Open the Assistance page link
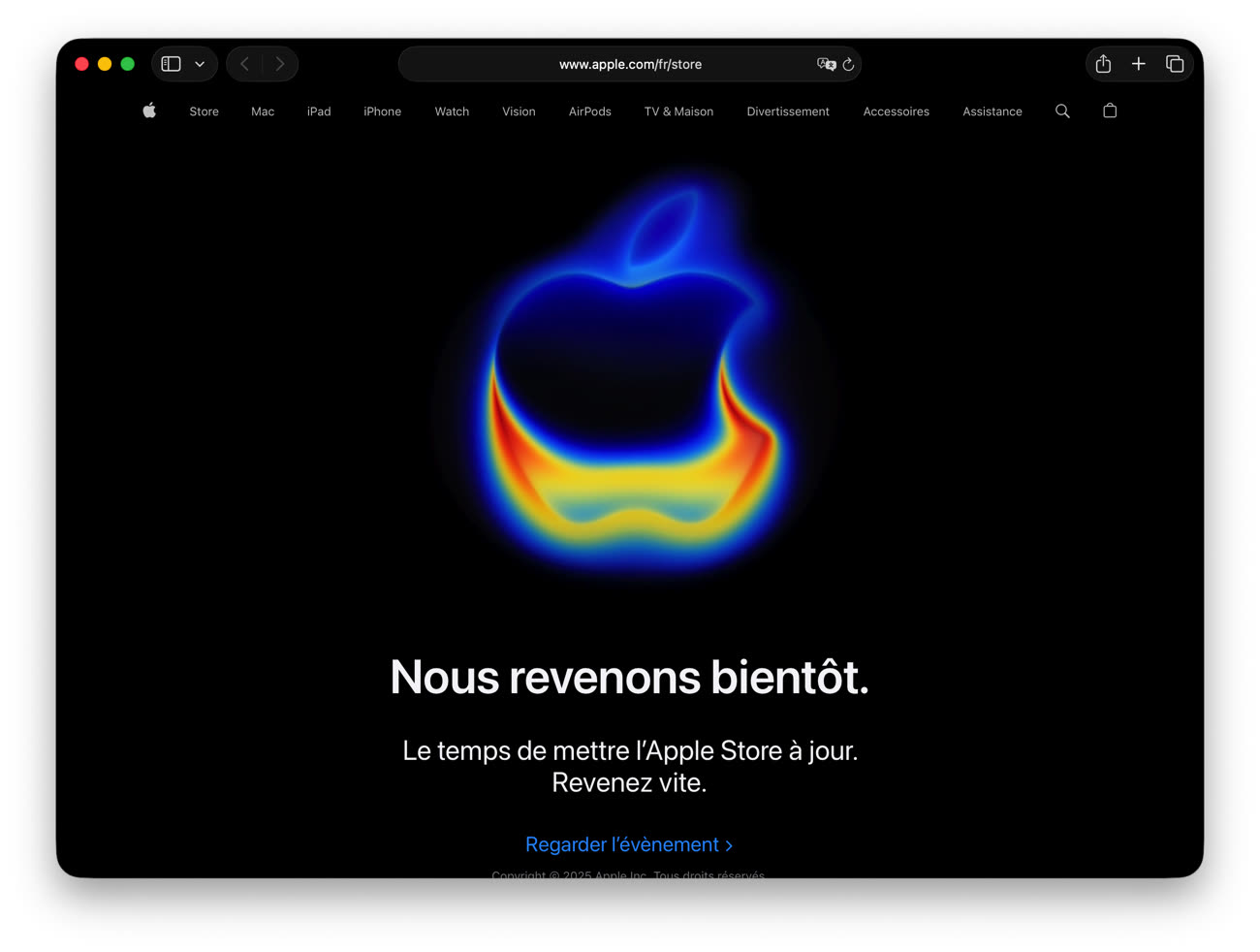Screen dimensions: 1260x952 (992, 111)
